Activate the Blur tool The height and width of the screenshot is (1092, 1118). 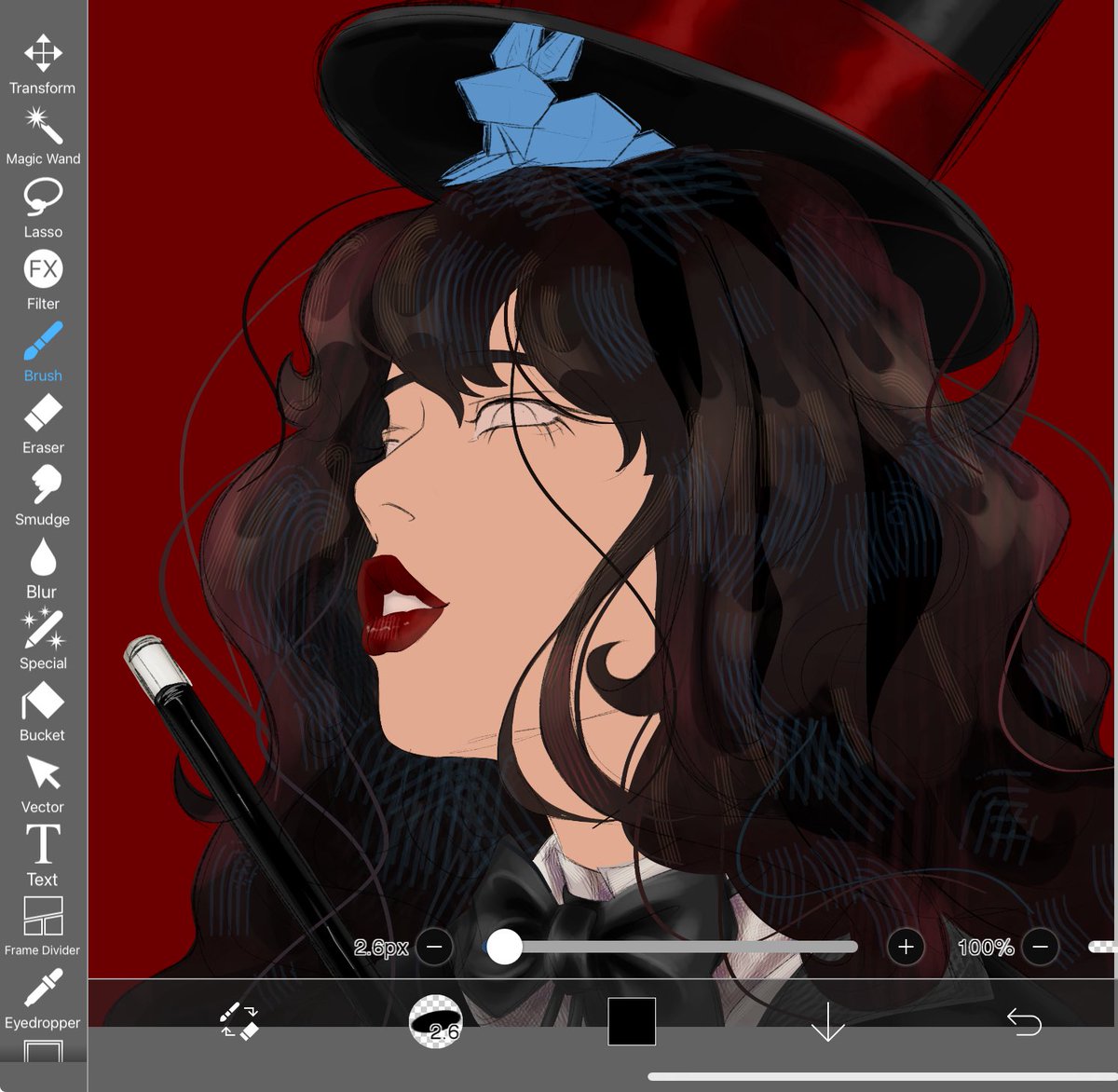click(x=43, y=568)
